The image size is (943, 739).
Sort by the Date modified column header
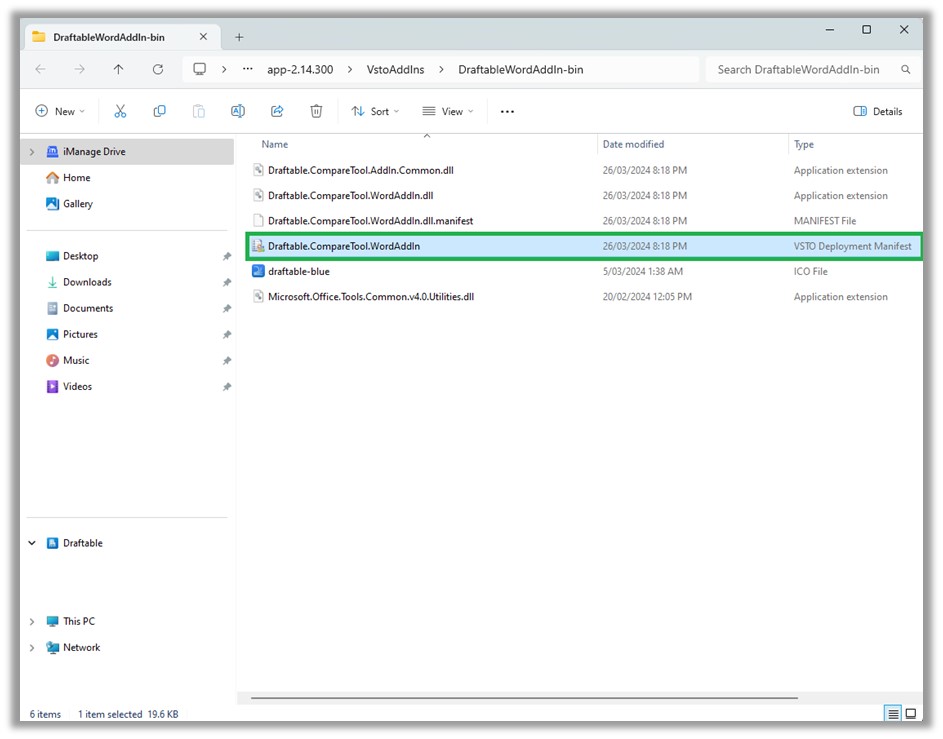pos(633,144)
